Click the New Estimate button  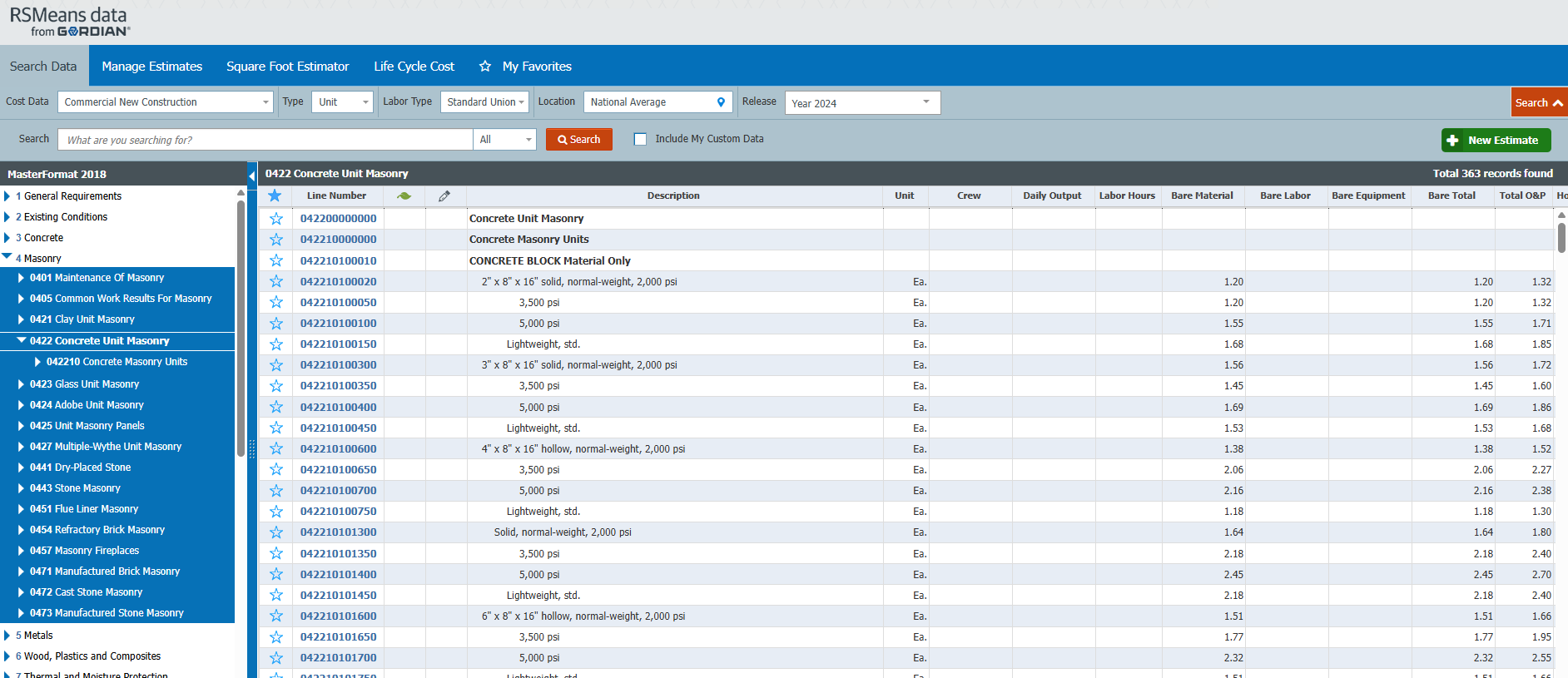click(1496, 140)
